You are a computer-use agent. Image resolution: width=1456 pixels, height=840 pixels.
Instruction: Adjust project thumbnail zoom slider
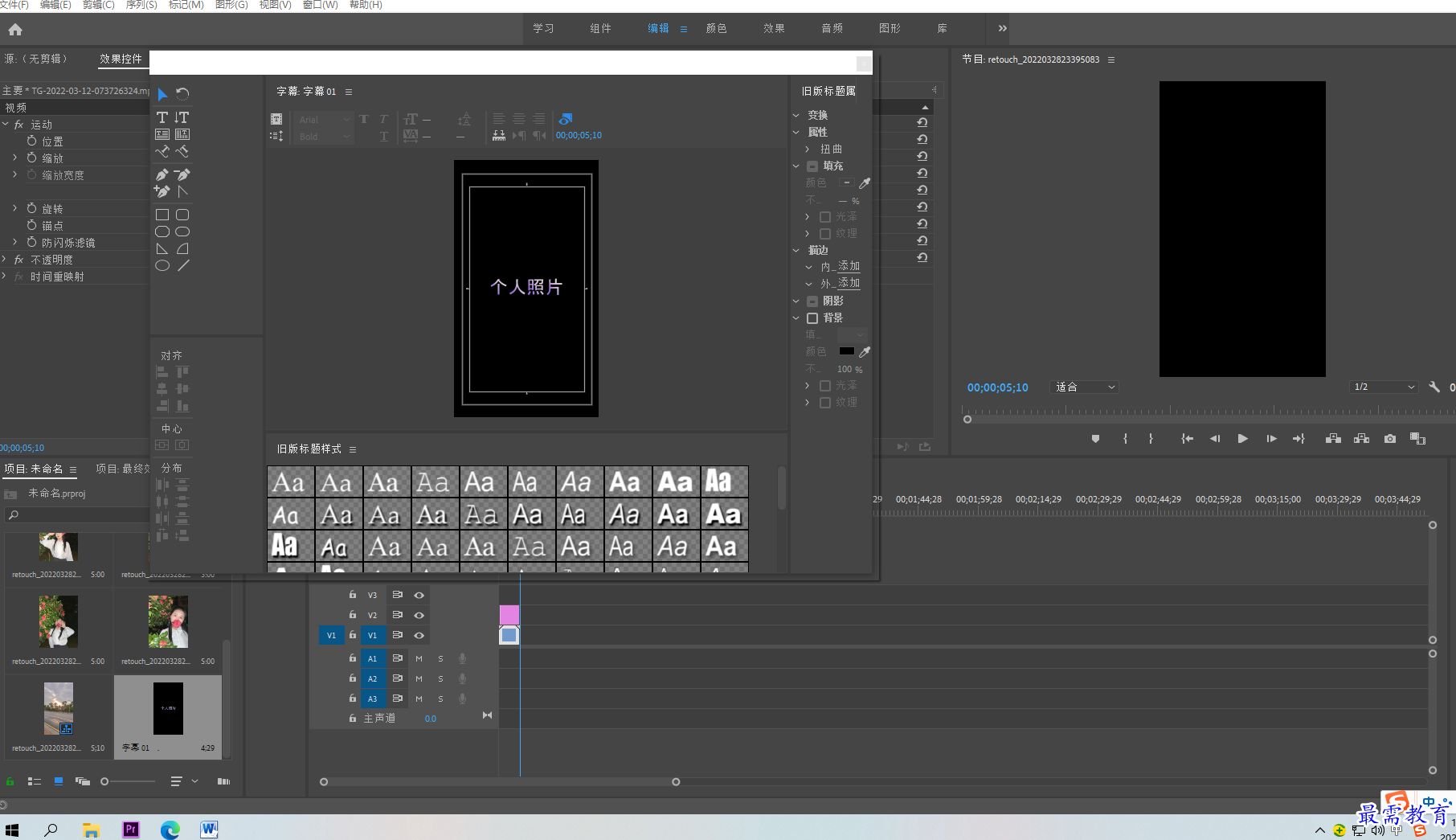(104, 781)
